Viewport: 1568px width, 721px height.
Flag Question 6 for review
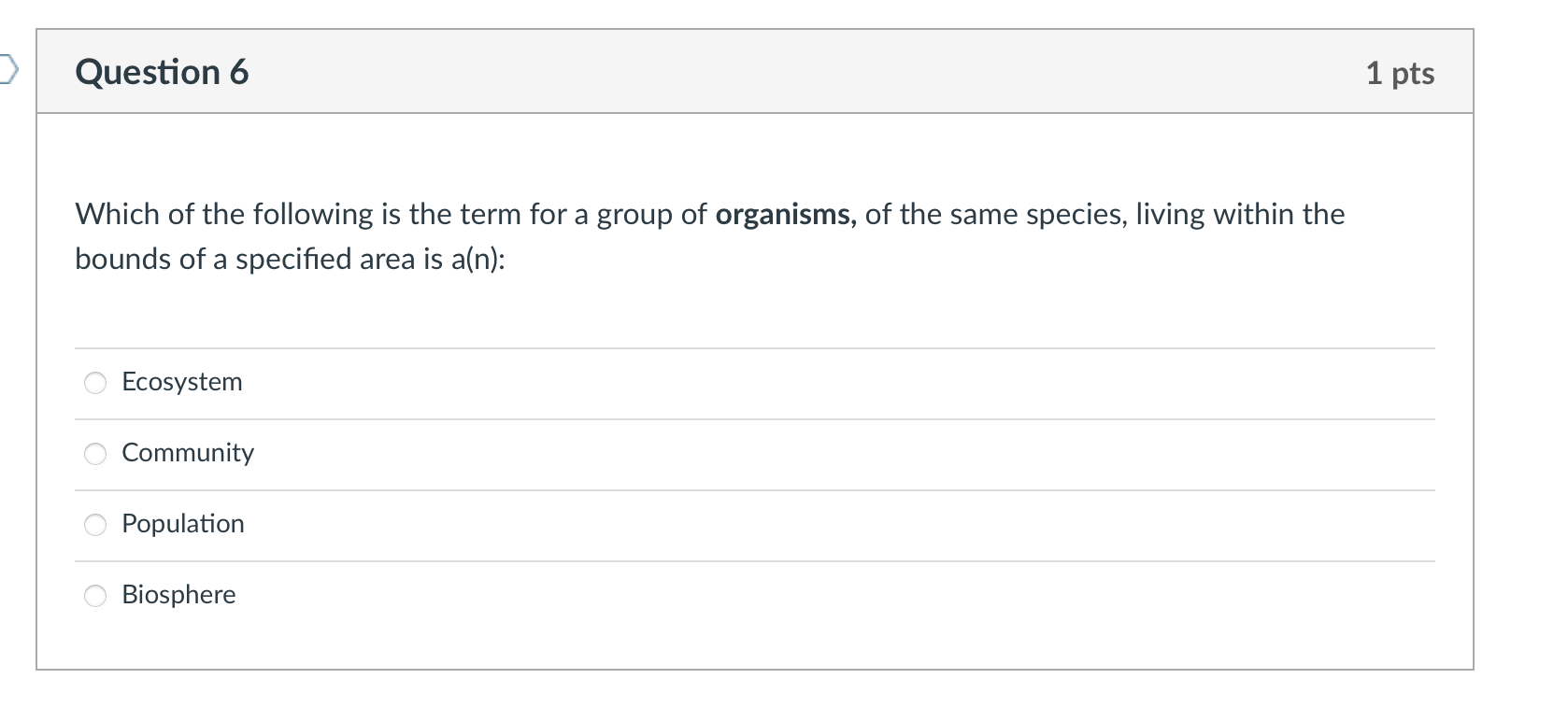coord(7,68)
